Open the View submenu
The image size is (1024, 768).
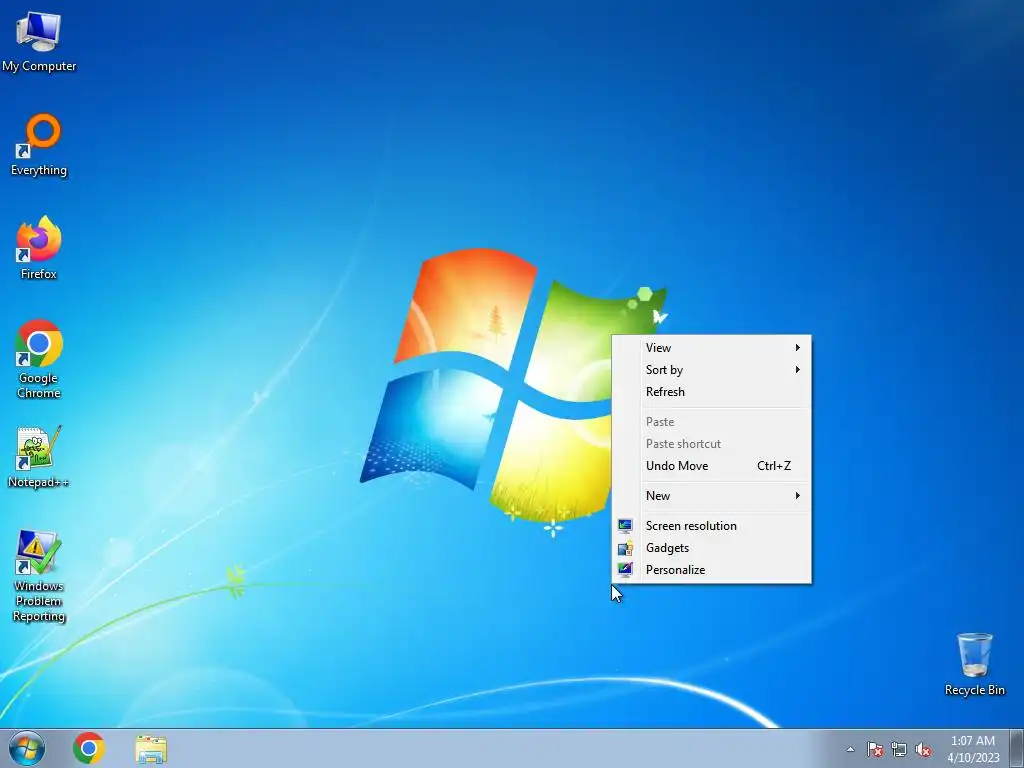coord(712,347)
